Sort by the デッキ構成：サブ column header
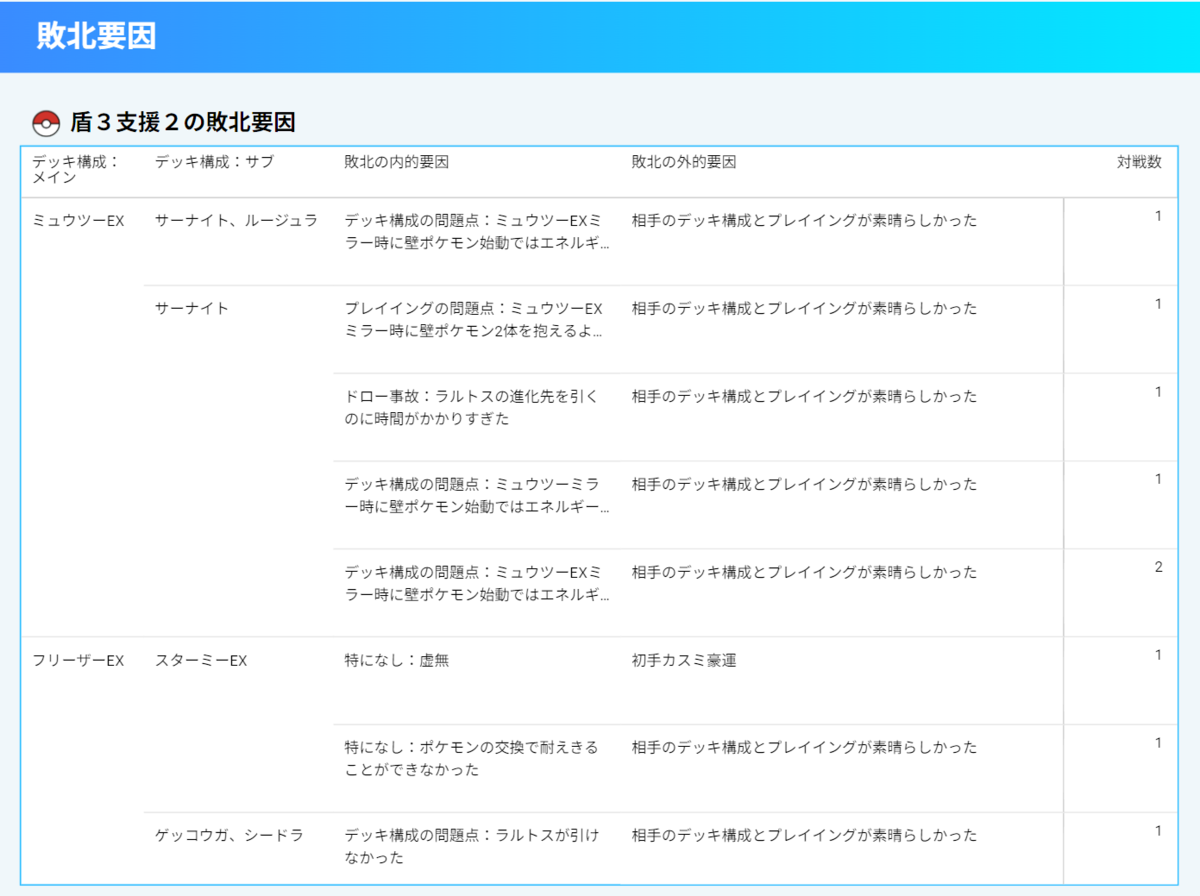Image resolution: width=1200 pixels, height=896 pixels. [214, 162]
